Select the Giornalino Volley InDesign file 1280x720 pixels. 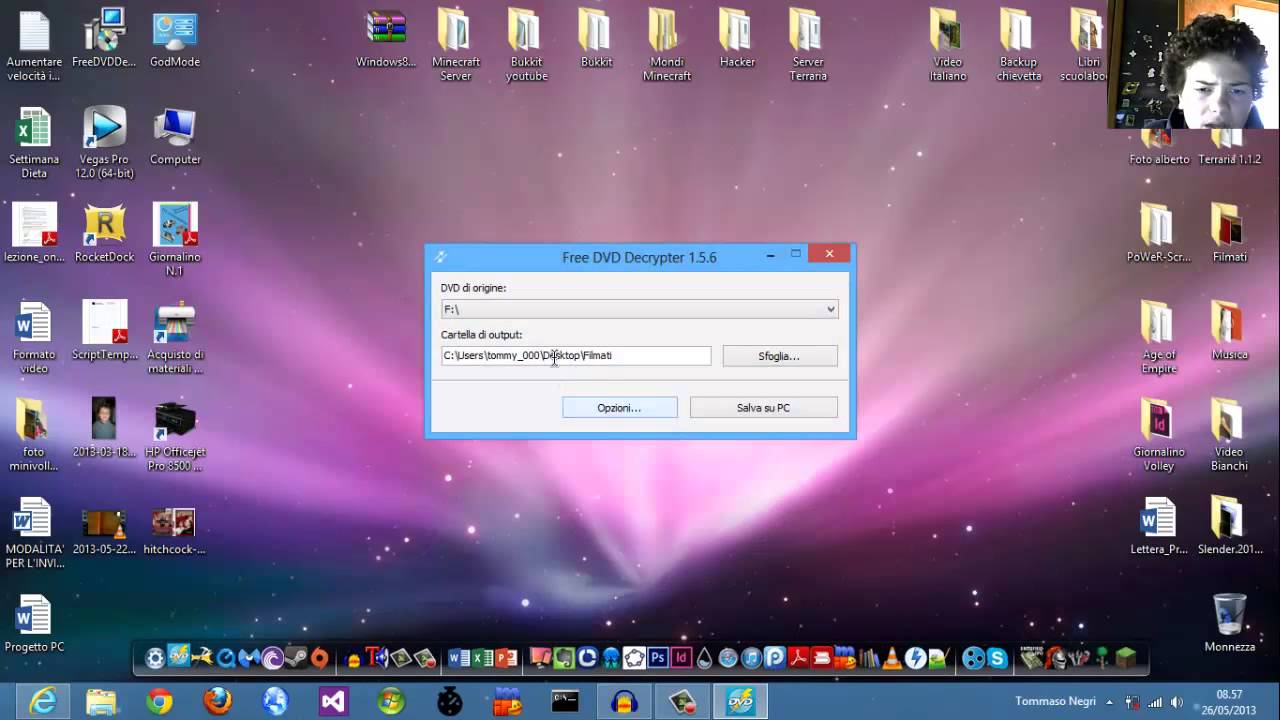tap(1159, 435)
